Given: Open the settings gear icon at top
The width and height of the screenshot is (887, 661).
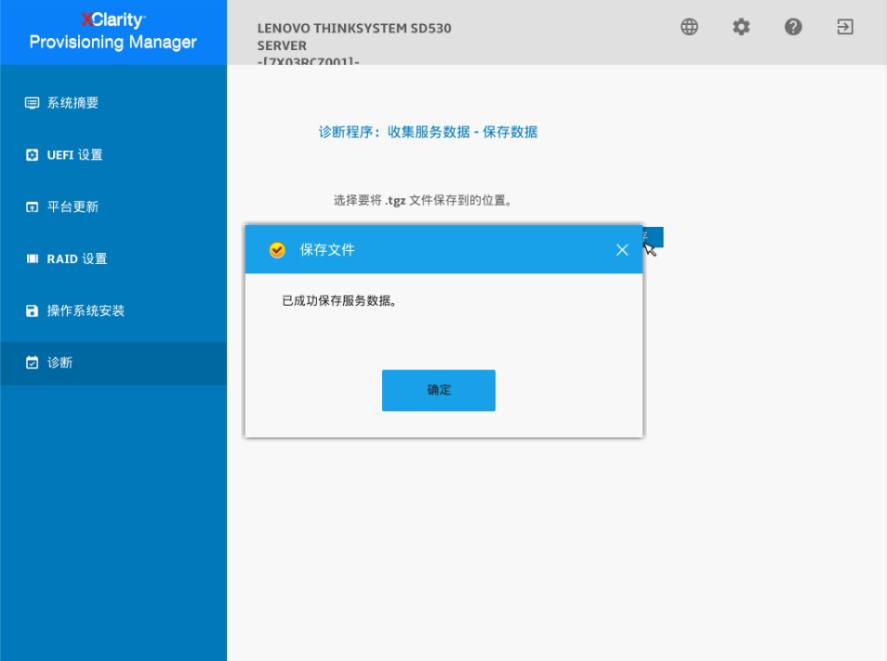Looking at the screenshot, I should click(x=741, y=27).
